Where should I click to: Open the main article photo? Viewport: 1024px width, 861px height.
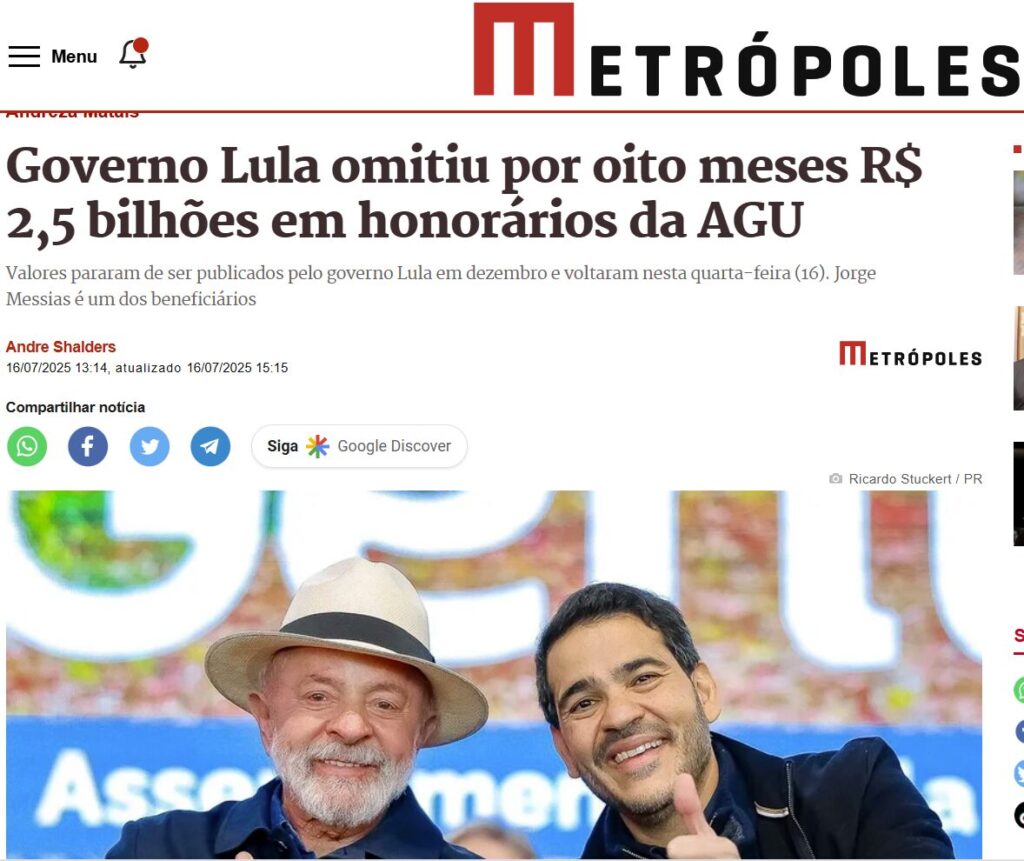click(x=494, y=674)
